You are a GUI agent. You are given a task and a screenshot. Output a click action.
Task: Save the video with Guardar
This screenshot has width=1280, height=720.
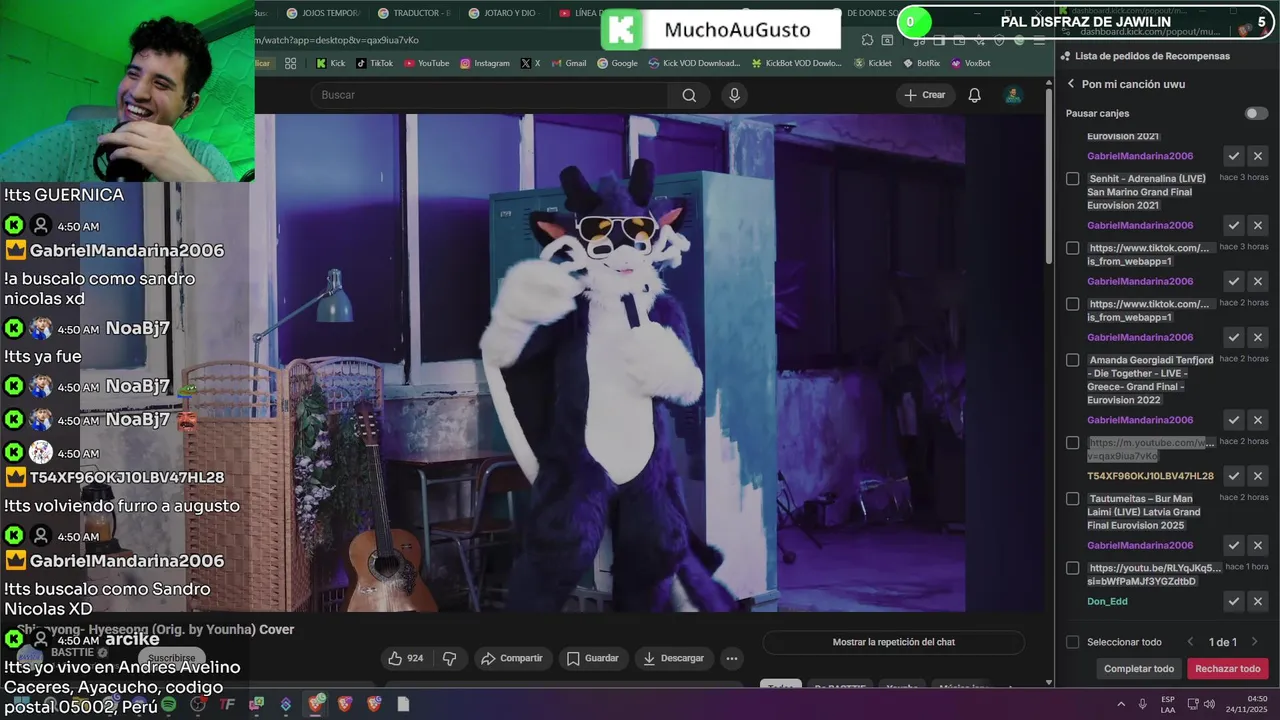(592, 658)
